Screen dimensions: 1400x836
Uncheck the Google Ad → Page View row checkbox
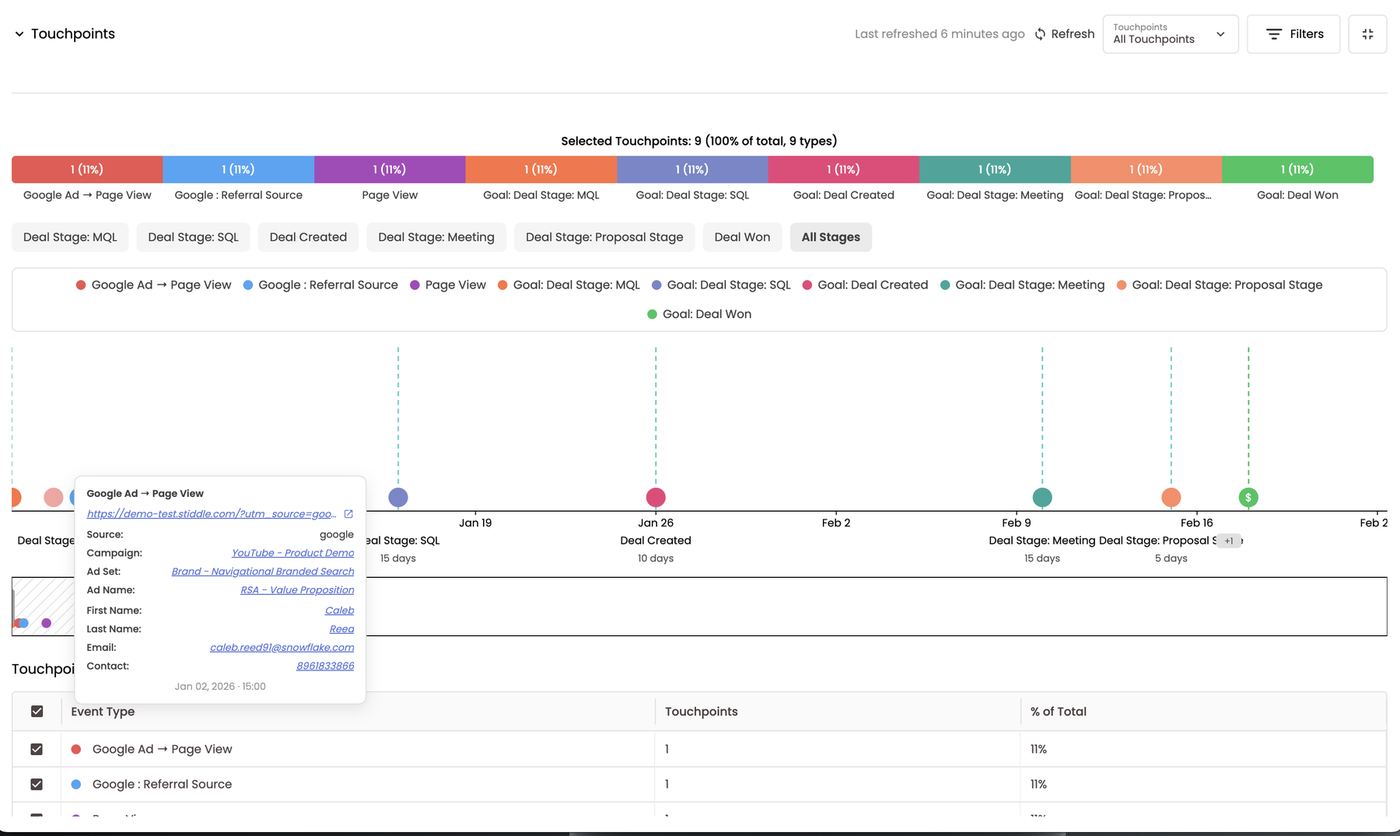tap(37, 749)
